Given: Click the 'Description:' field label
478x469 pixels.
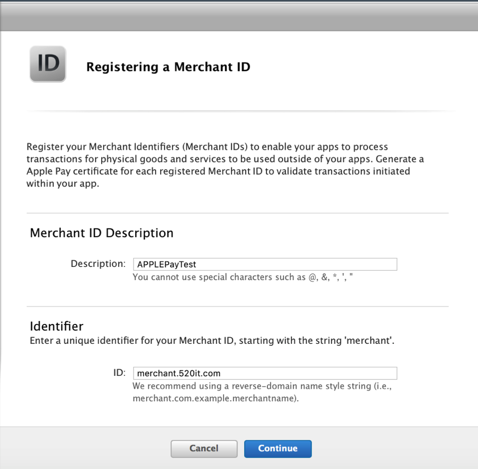Looking at the screenshot, I should click(98, 264).
